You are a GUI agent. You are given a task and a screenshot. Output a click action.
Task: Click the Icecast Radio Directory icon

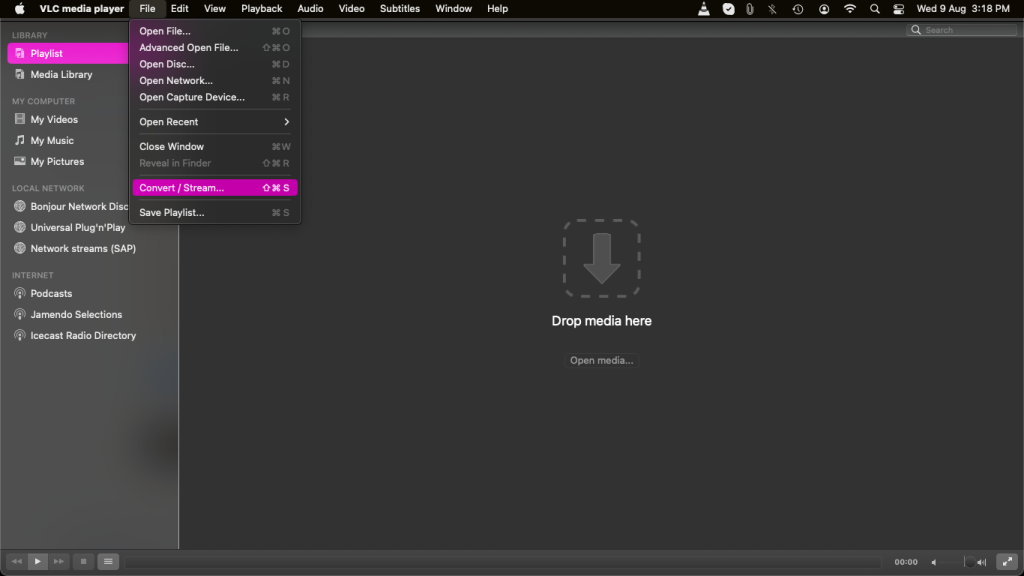(x=20, y=335)
